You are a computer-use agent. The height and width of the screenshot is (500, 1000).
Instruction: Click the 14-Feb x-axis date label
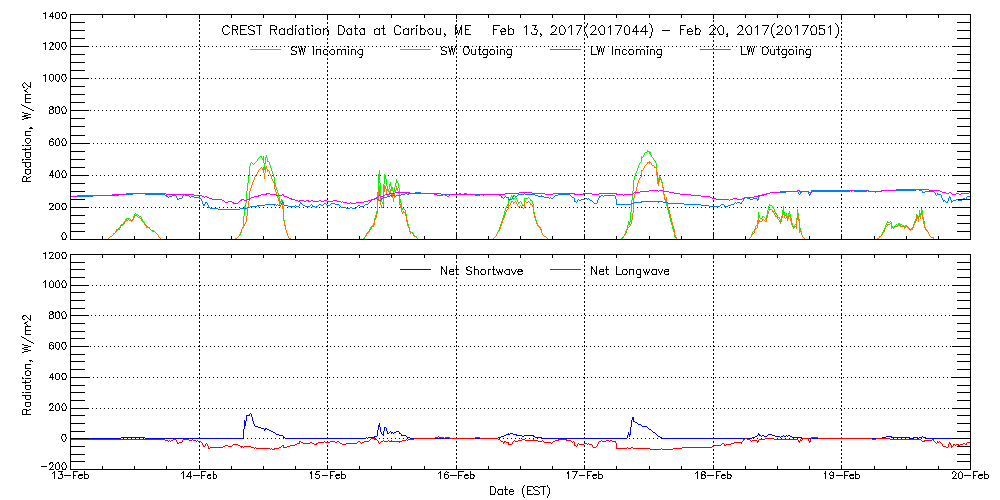tap(200, 476)
